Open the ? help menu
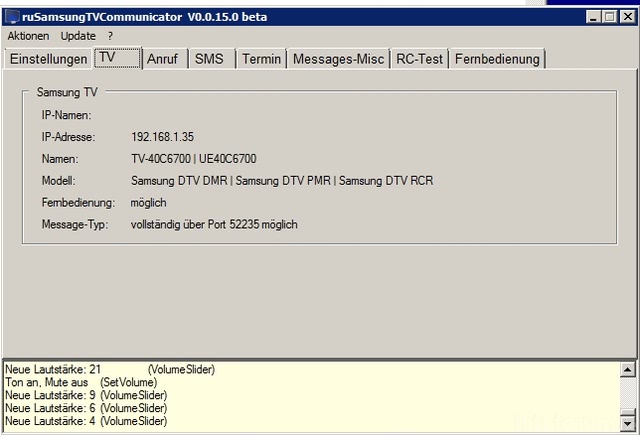The height and width of the screenshot is (435, 640). [x=110, y=36]
